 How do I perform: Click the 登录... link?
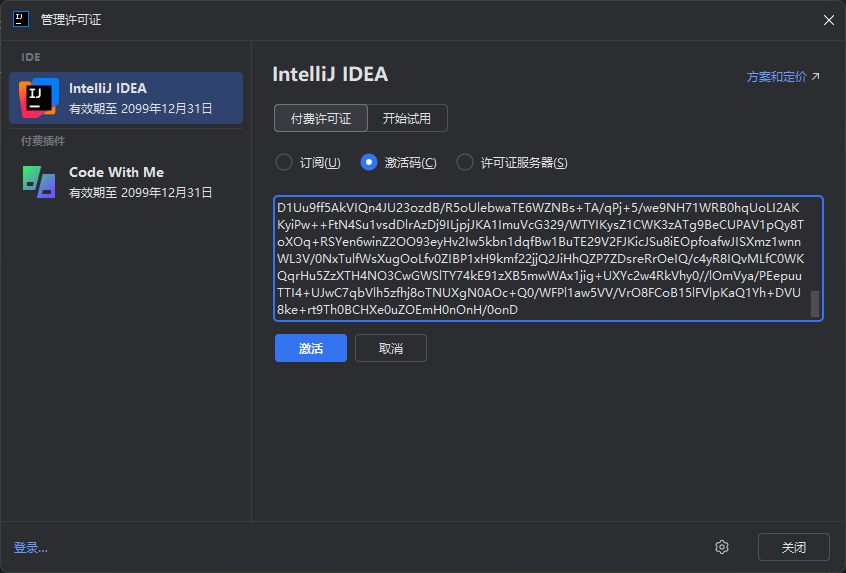coord(31,548)
